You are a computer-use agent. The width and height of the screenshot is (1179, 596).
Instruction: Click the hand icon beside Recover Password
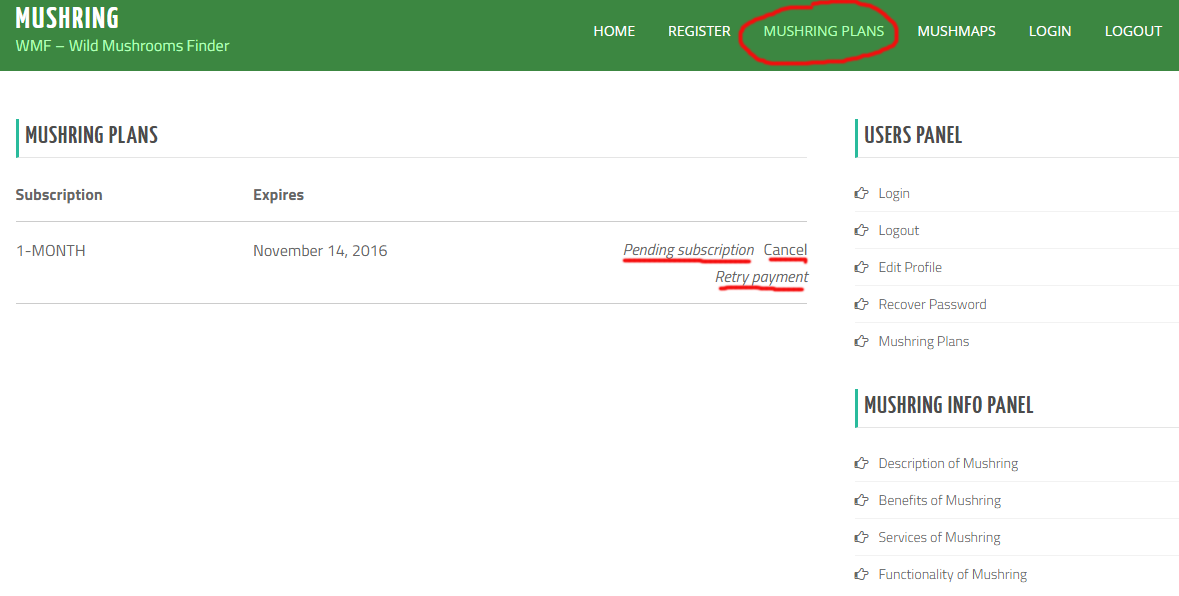[x=862, y=304]
